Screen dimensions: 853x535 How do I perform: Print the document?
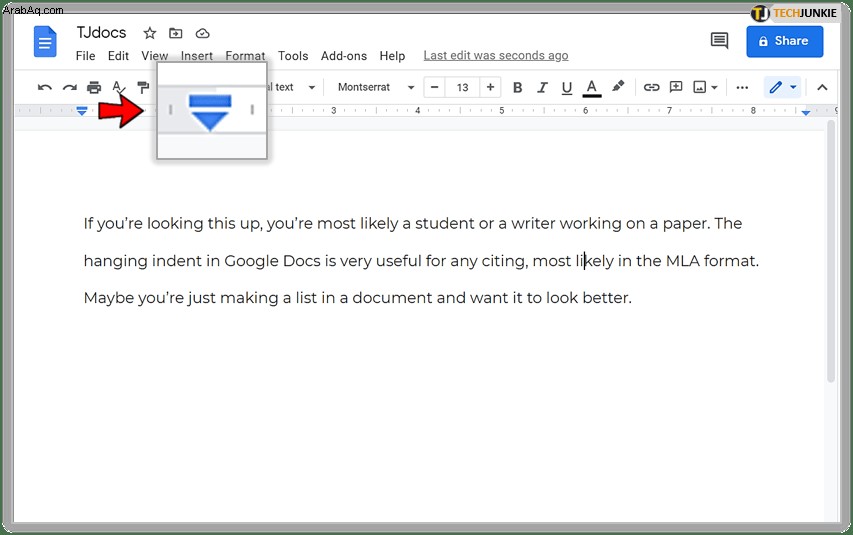point(94,87)
